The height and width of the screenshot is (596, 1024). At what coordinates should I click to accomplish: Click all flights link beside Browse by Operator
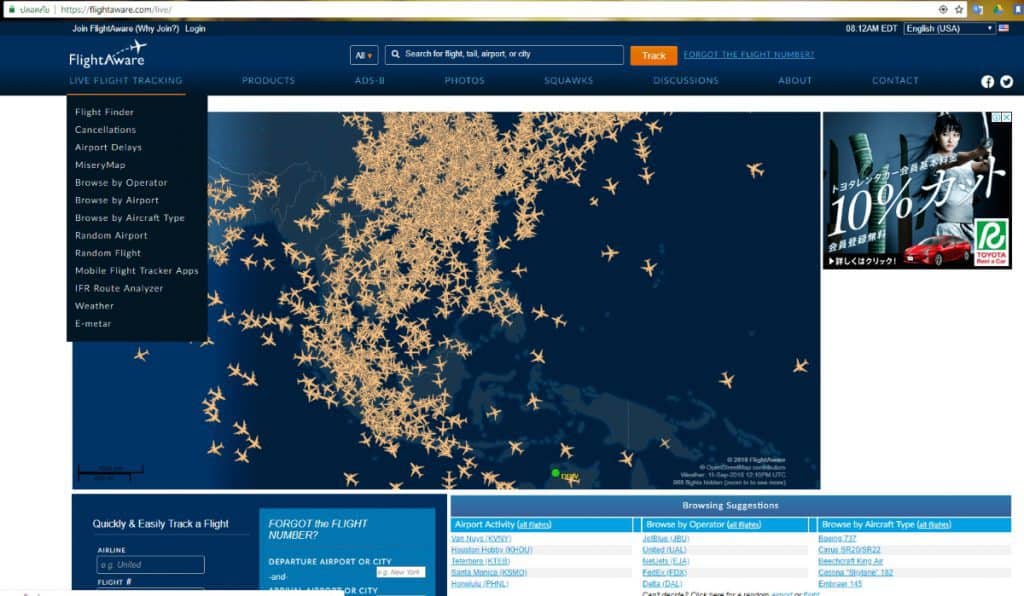[x=744, y=525]
